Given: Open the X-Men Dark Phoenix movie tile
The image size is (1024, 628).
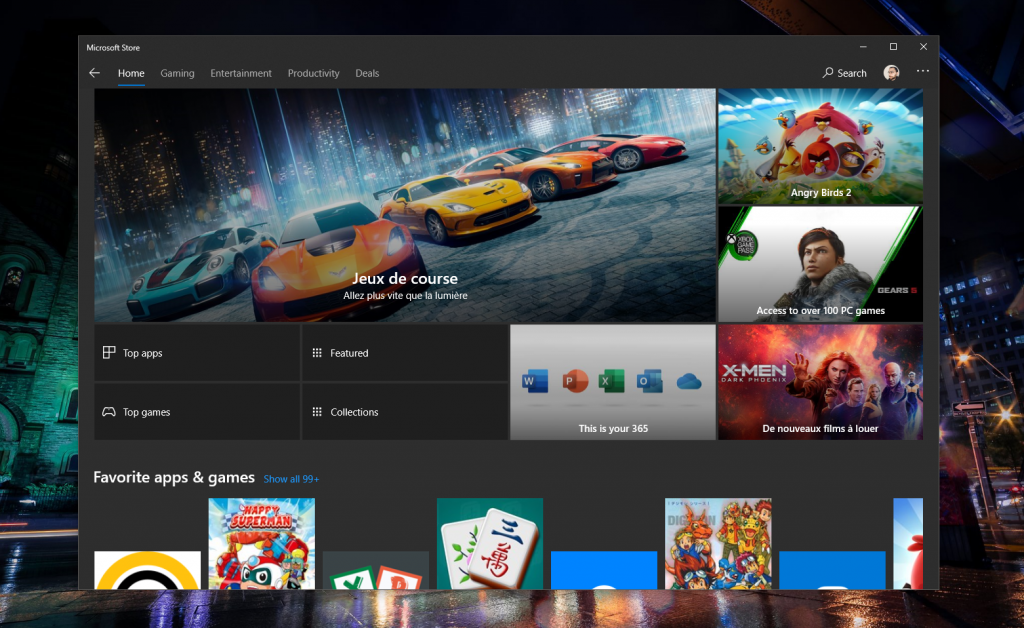Looking at the screenshot, I should pyautogui.click(x=820, y=382).
